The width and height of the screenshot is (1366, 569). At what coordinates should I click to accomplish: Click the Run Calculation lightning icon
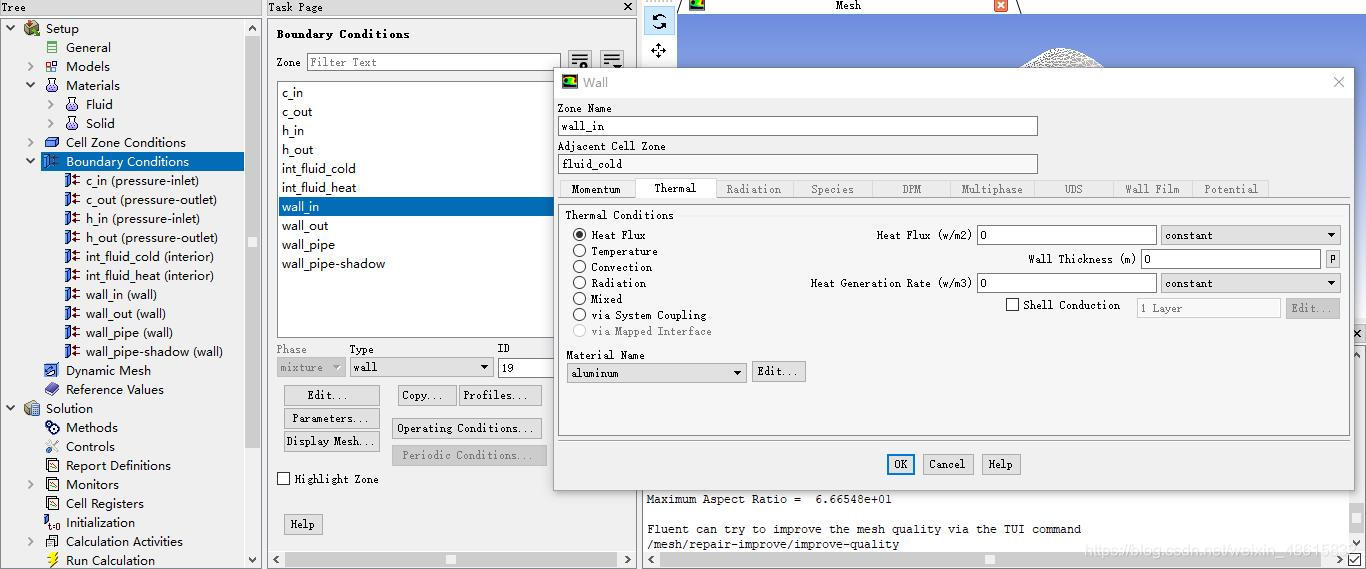[x=52, y=561]
